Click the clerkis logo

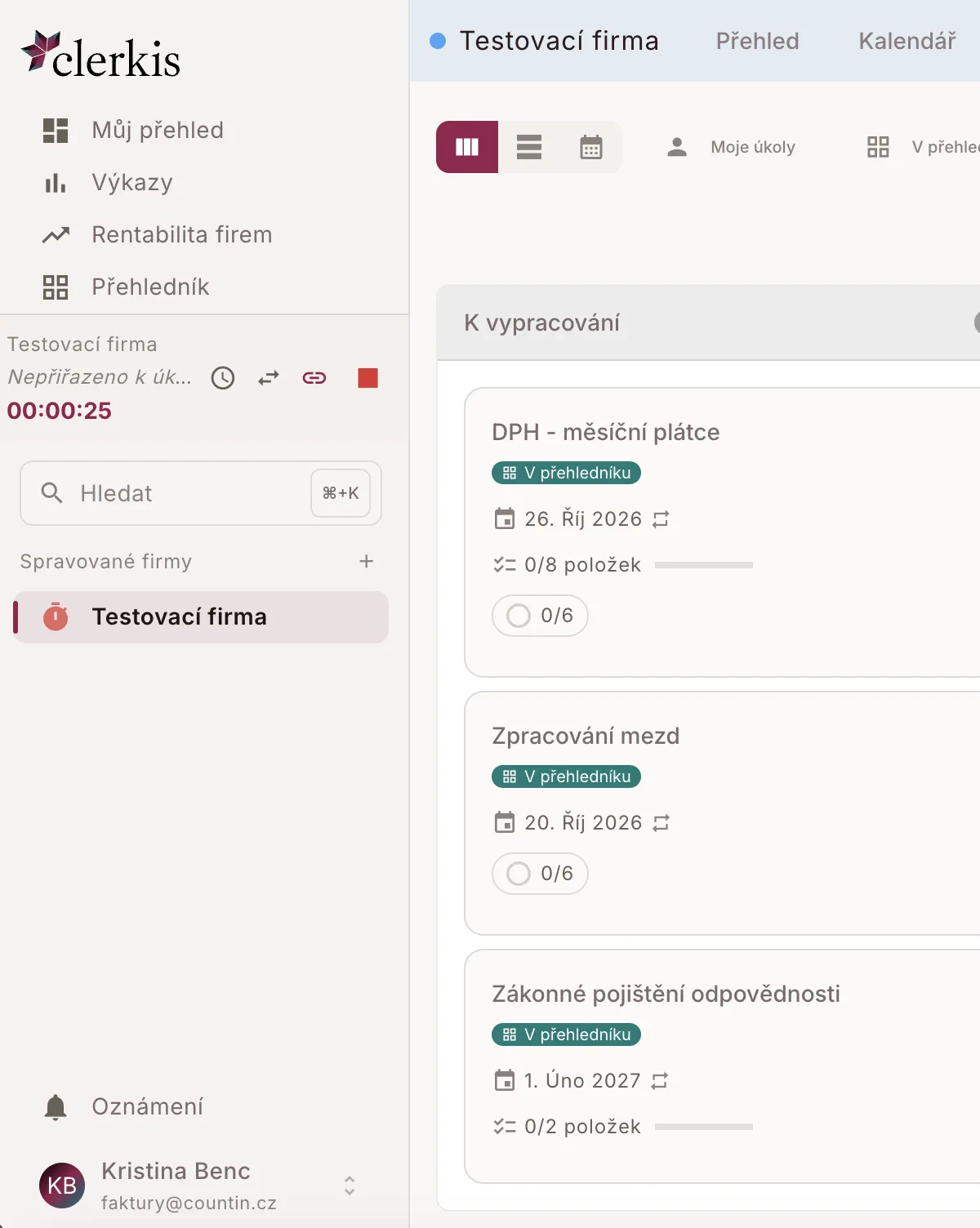[100, 56]
